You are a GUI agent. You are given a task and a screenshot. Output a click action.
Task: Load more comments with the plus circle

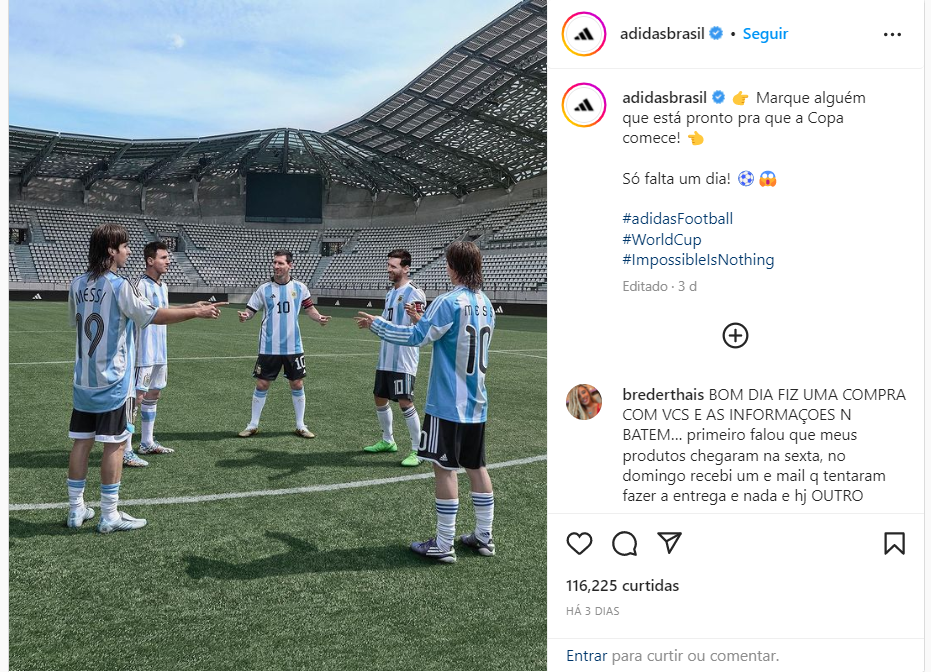click(735, 335)
